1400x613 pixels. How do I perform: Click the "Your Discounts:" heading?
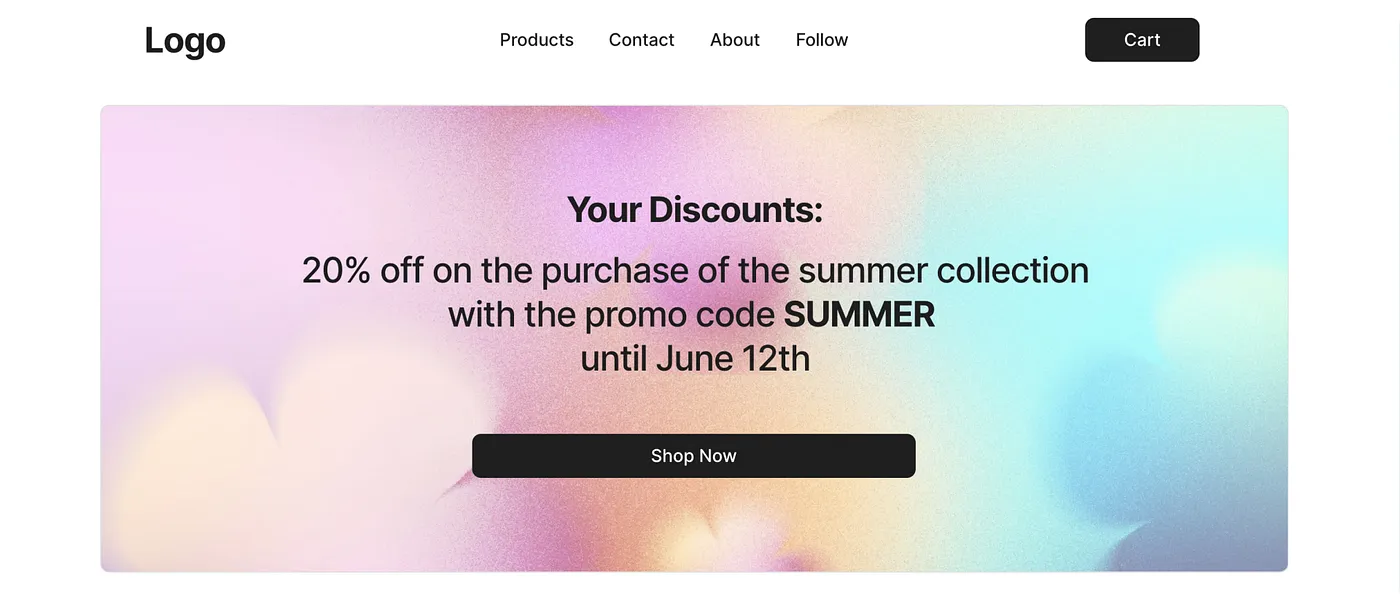[695, 210]
